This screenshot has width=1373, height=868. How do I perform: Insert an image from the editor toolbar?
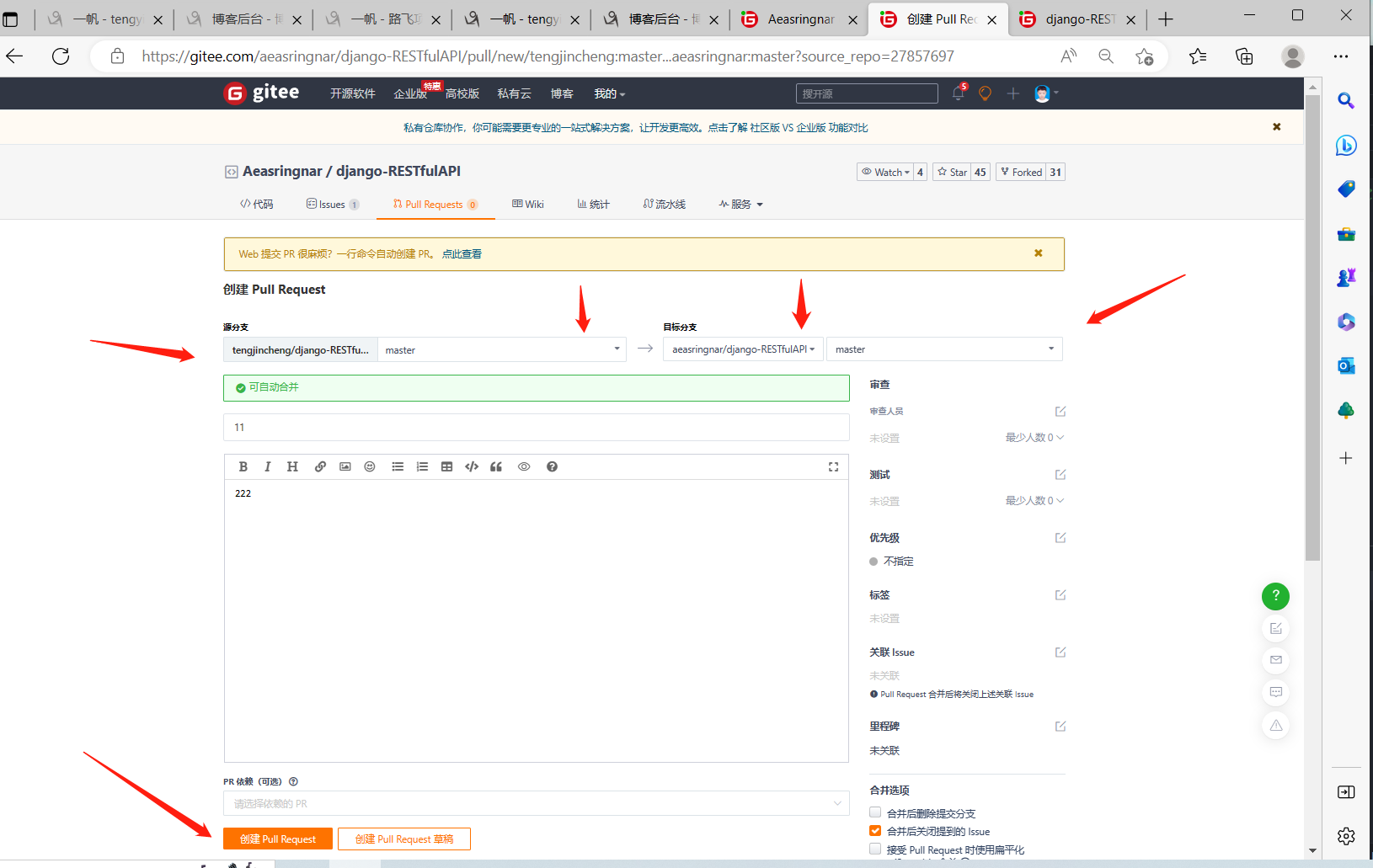coord(345,466)
